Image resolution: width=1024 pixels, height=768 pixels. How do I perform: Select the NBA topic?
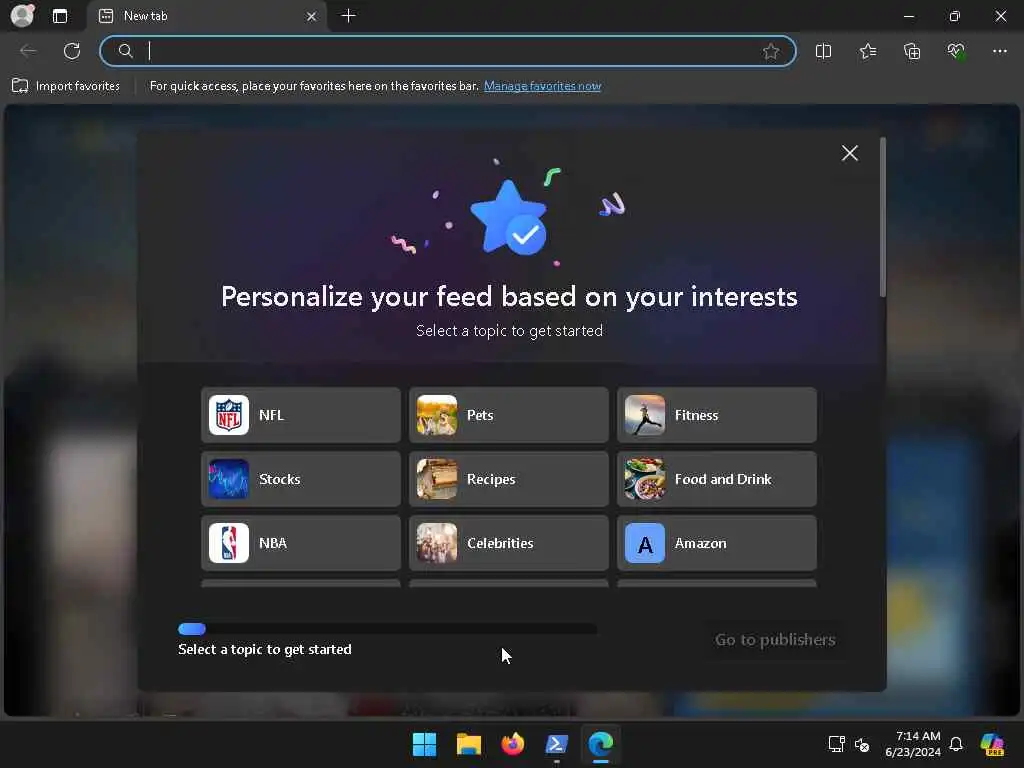tap(300, 543)
